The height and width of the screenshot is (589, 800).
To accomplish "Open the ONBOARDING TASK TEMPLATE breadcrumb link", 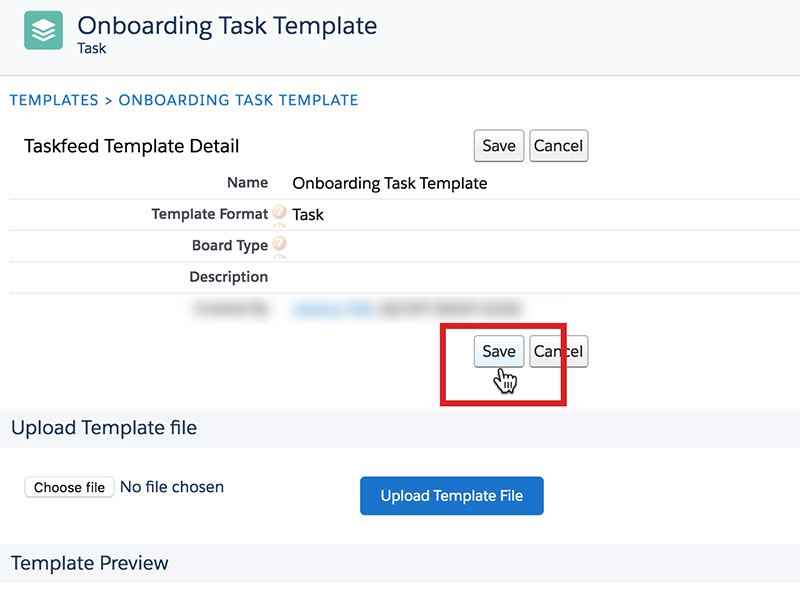I will (x=238, y=100).
